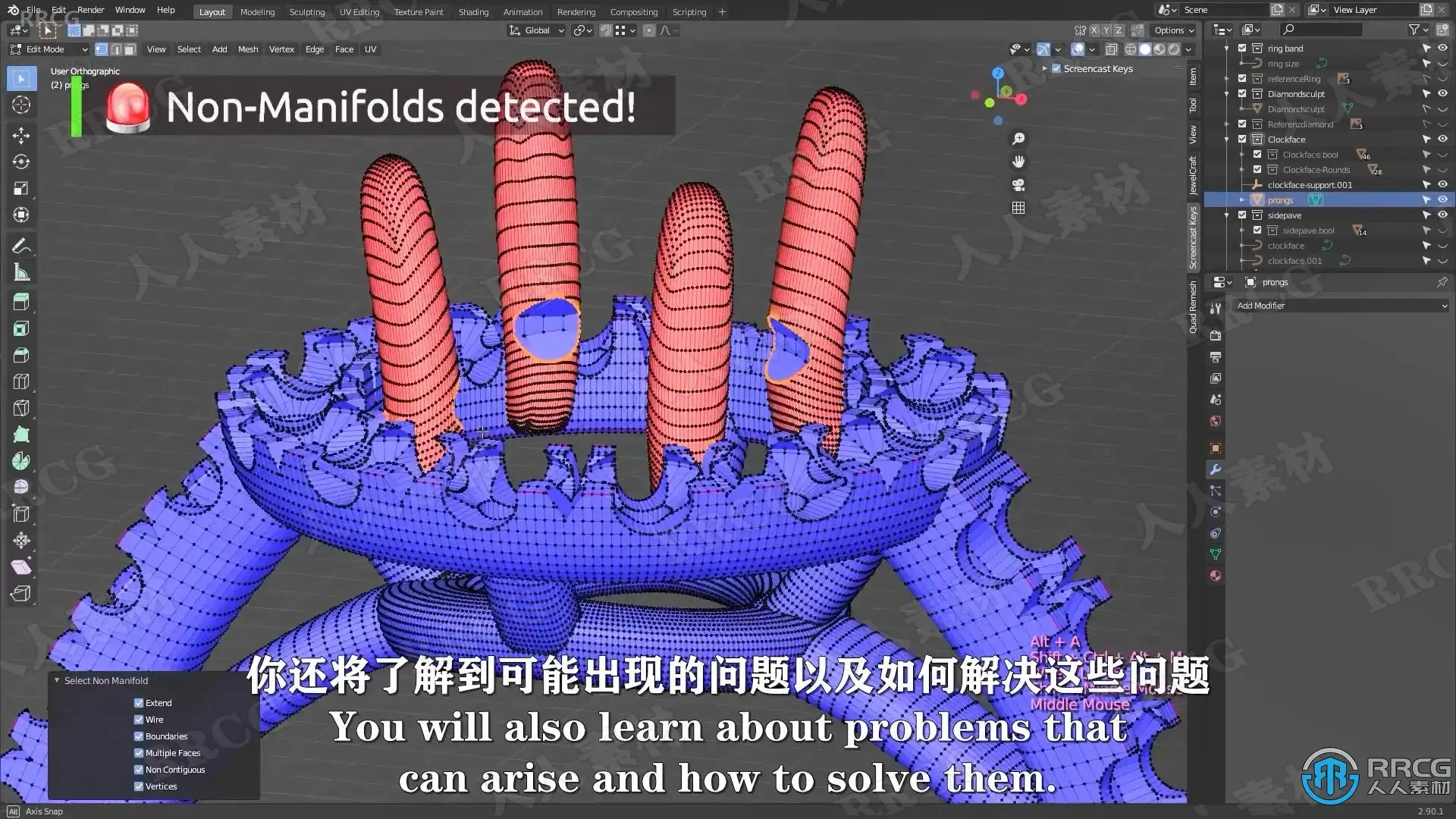Choose the Loop Cut tool
Viewport: 1456px width, 819px height.
pyautogui.click(x=21, y=381)
